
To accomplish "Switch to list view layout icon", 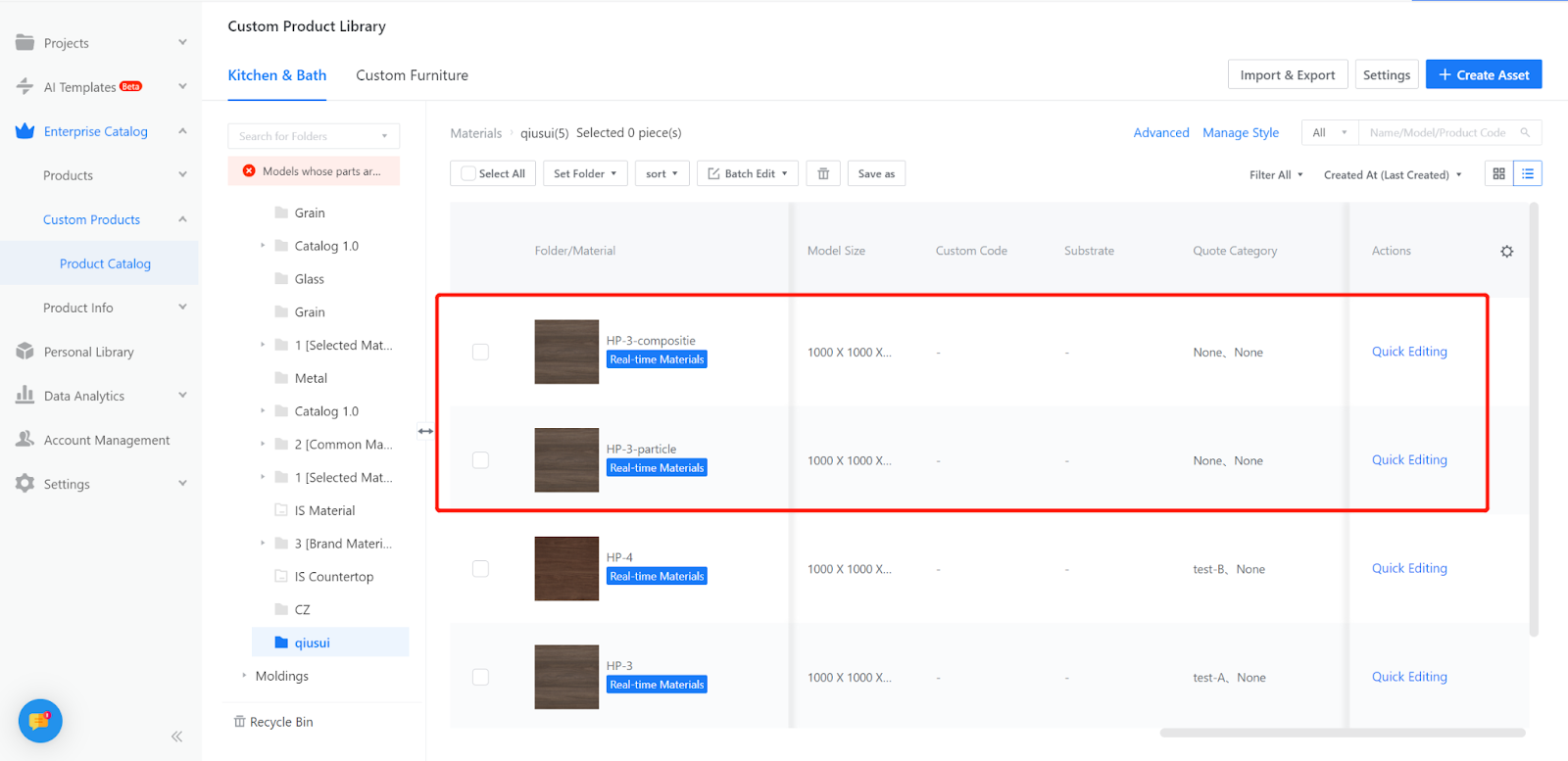I will coord(1528,173).
